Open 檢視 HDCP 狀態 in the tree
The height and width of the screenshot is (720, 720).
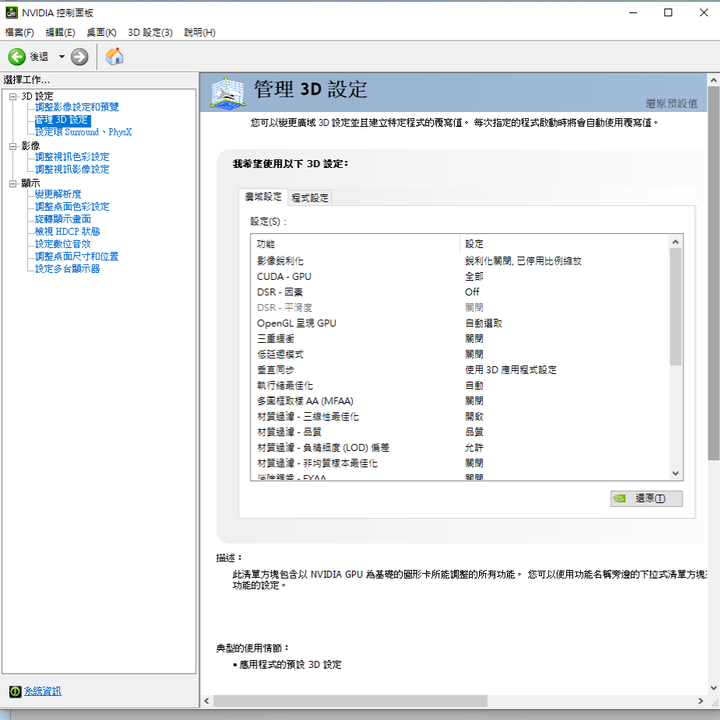(68, 231)
